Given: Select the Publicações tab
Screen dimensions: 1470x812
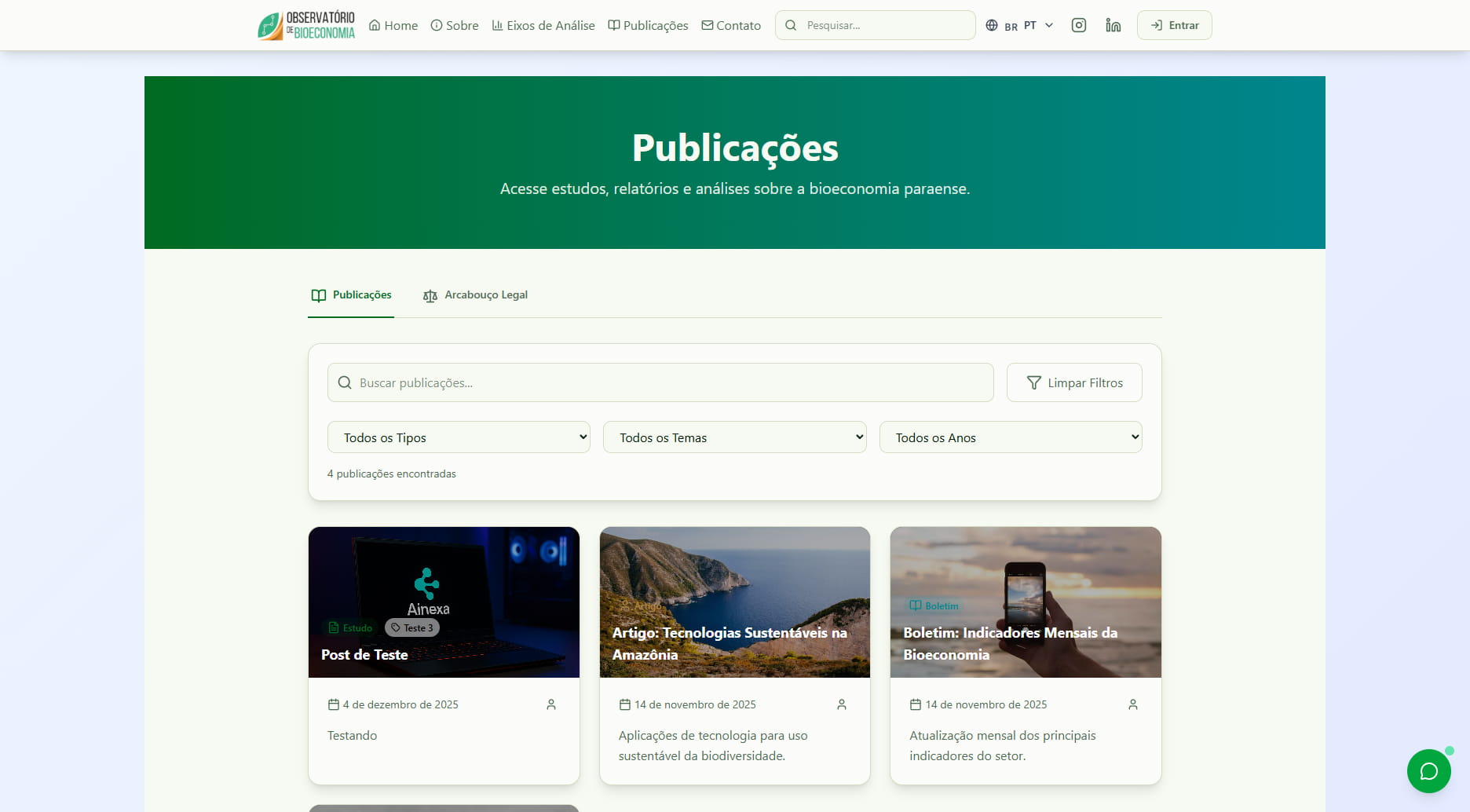Looking at the screenshot, I should (x=351, y=295).
